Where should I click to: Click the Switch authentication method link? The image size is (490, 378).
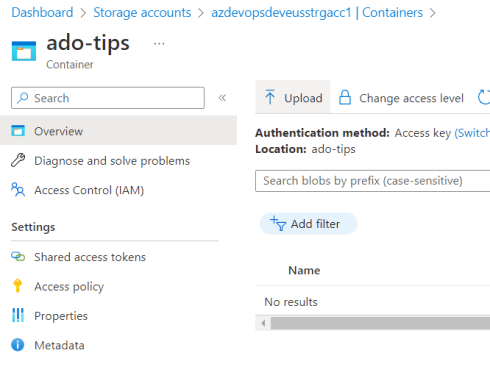[472, 133]
